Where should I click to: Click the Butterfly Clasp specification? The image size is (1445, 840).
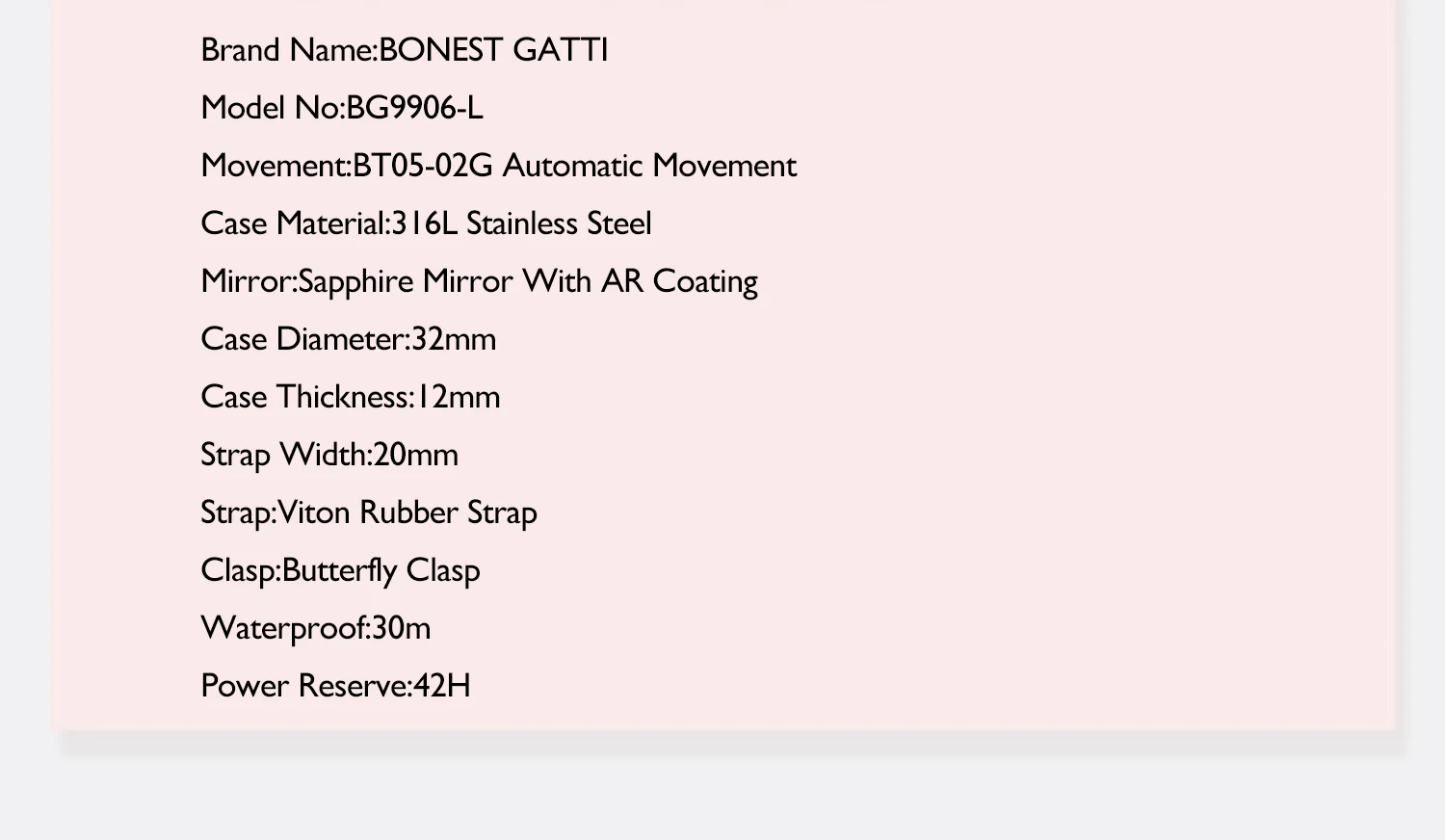tap(340, 571)
